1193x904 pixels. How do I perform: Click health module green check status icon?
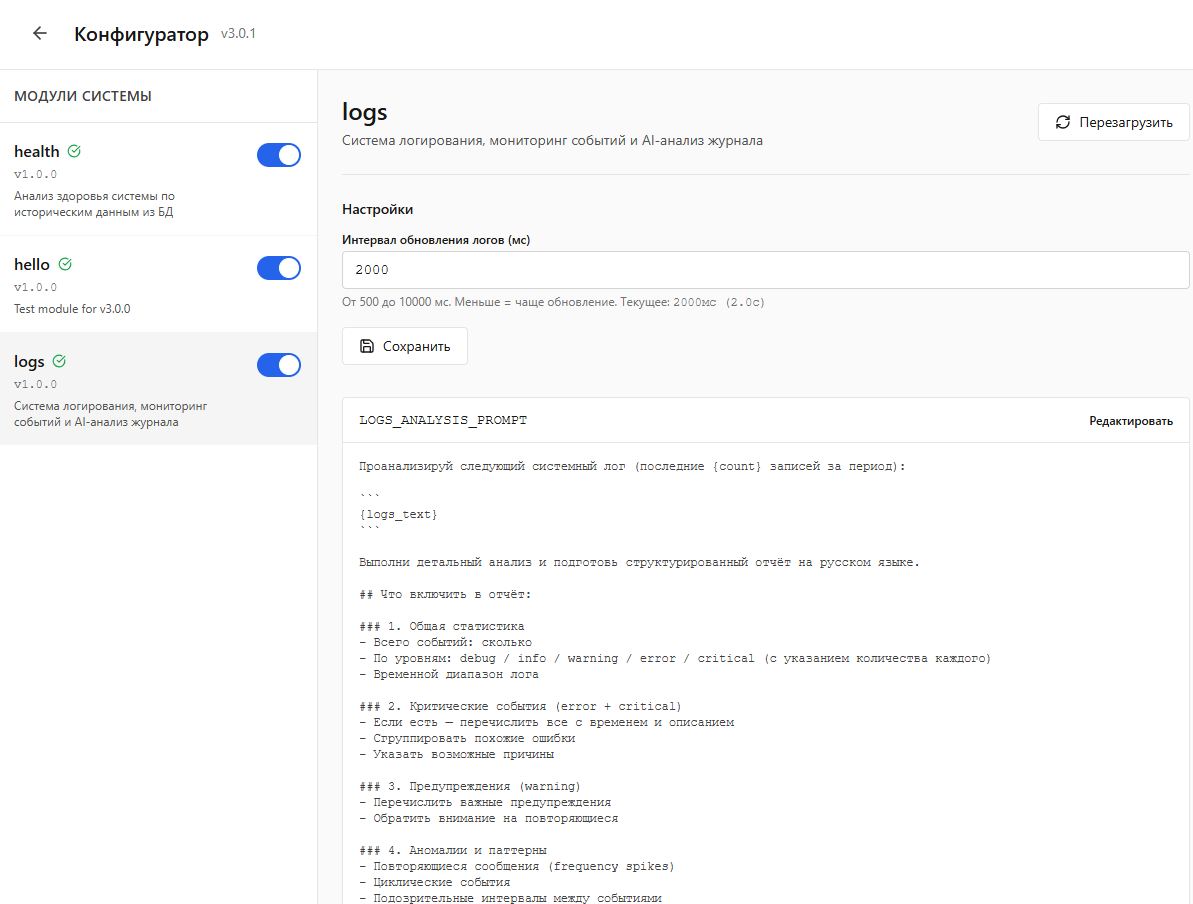(74, 151)
